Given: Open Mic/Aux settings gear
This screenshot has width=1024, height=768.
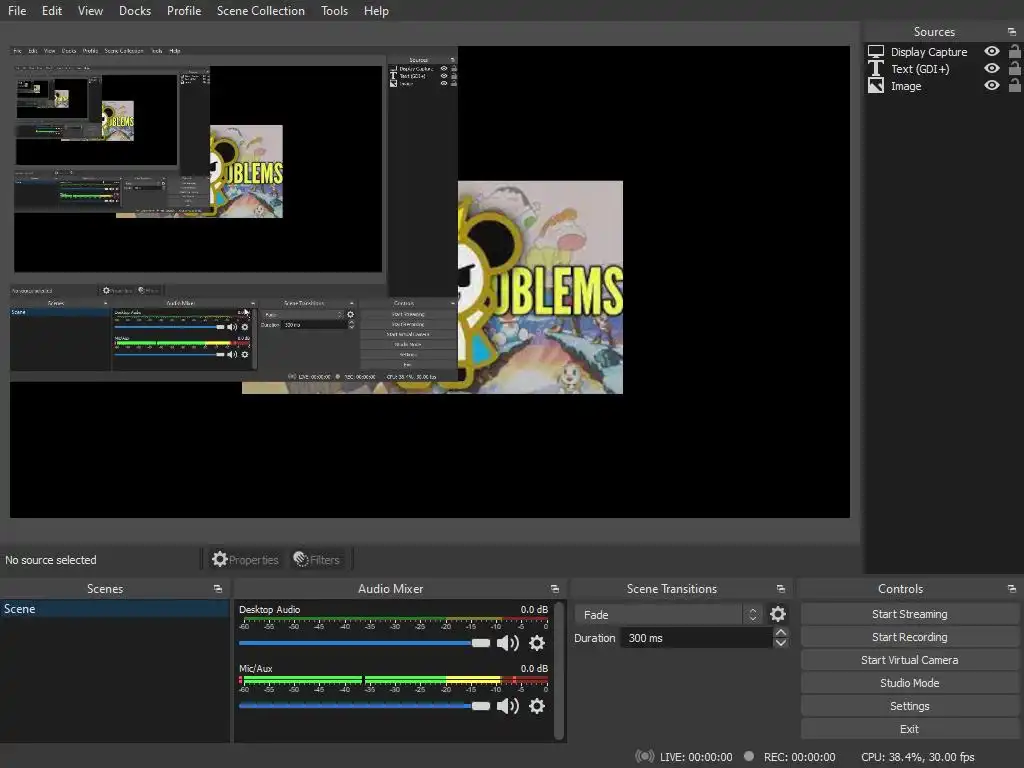Looking at the screenshot, I should [537, 706].
